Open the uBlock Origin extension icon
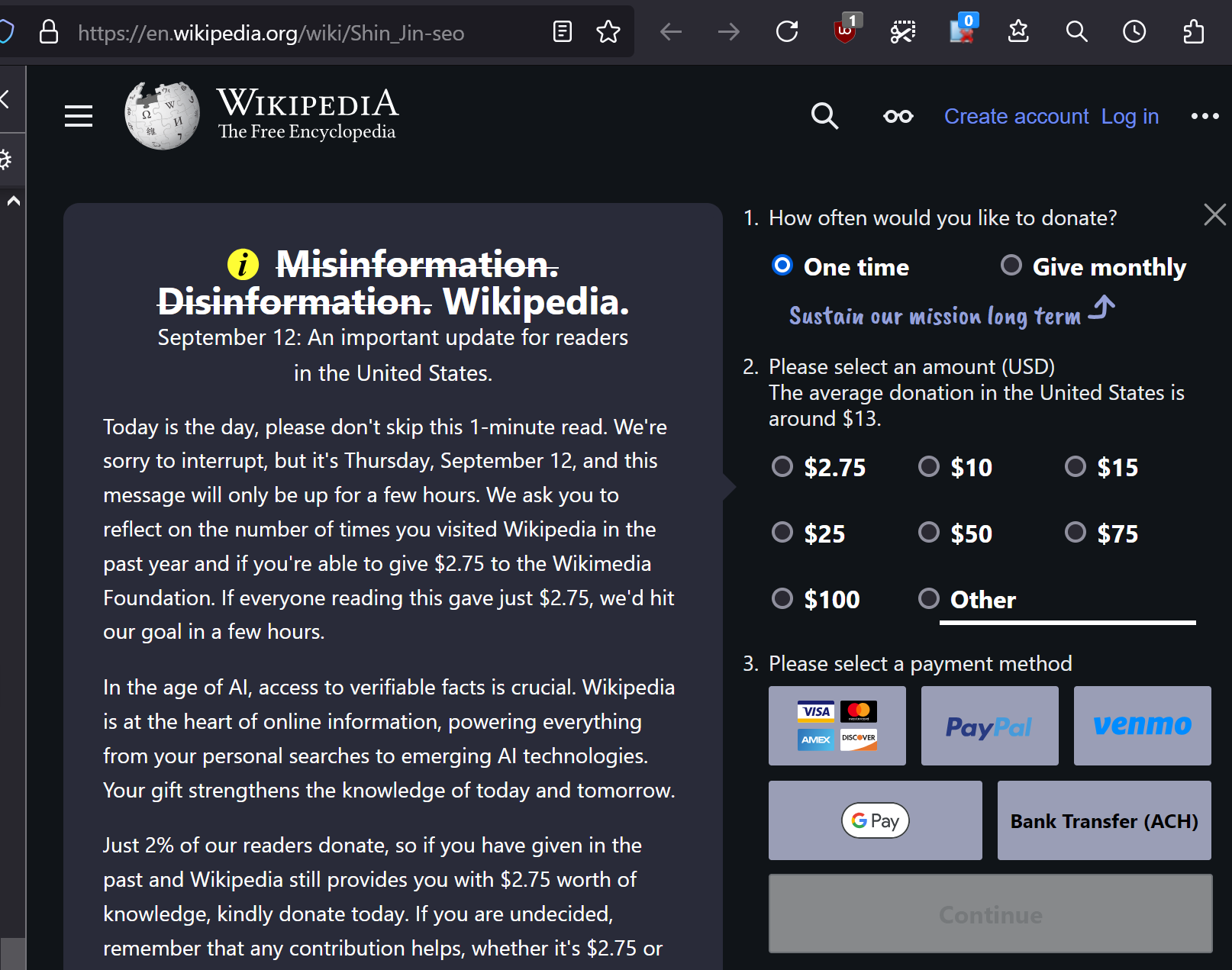1232x970 pixels. coord(845,32)
